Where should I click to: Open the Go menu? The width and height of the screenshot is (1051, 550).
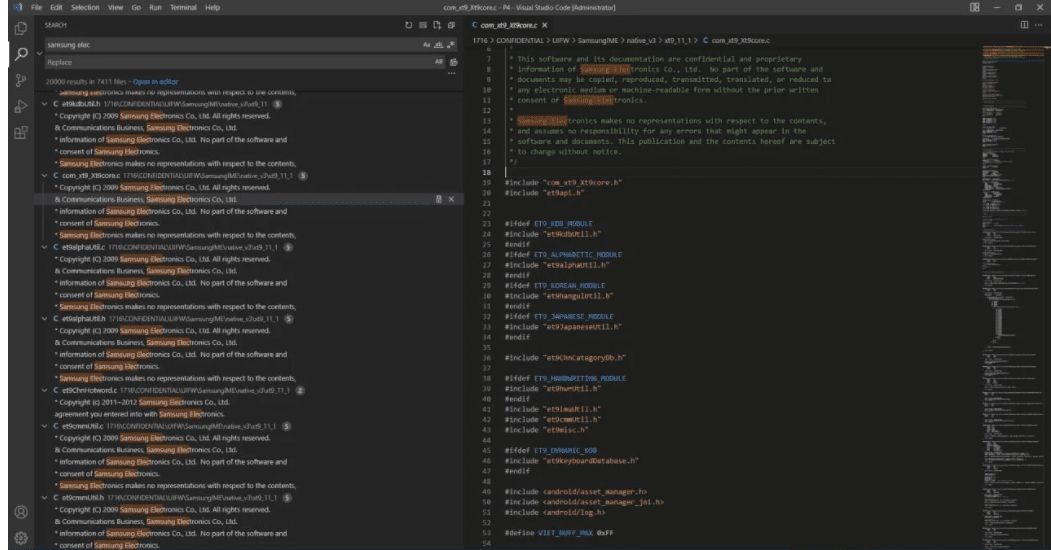click(x=136, y=7)
